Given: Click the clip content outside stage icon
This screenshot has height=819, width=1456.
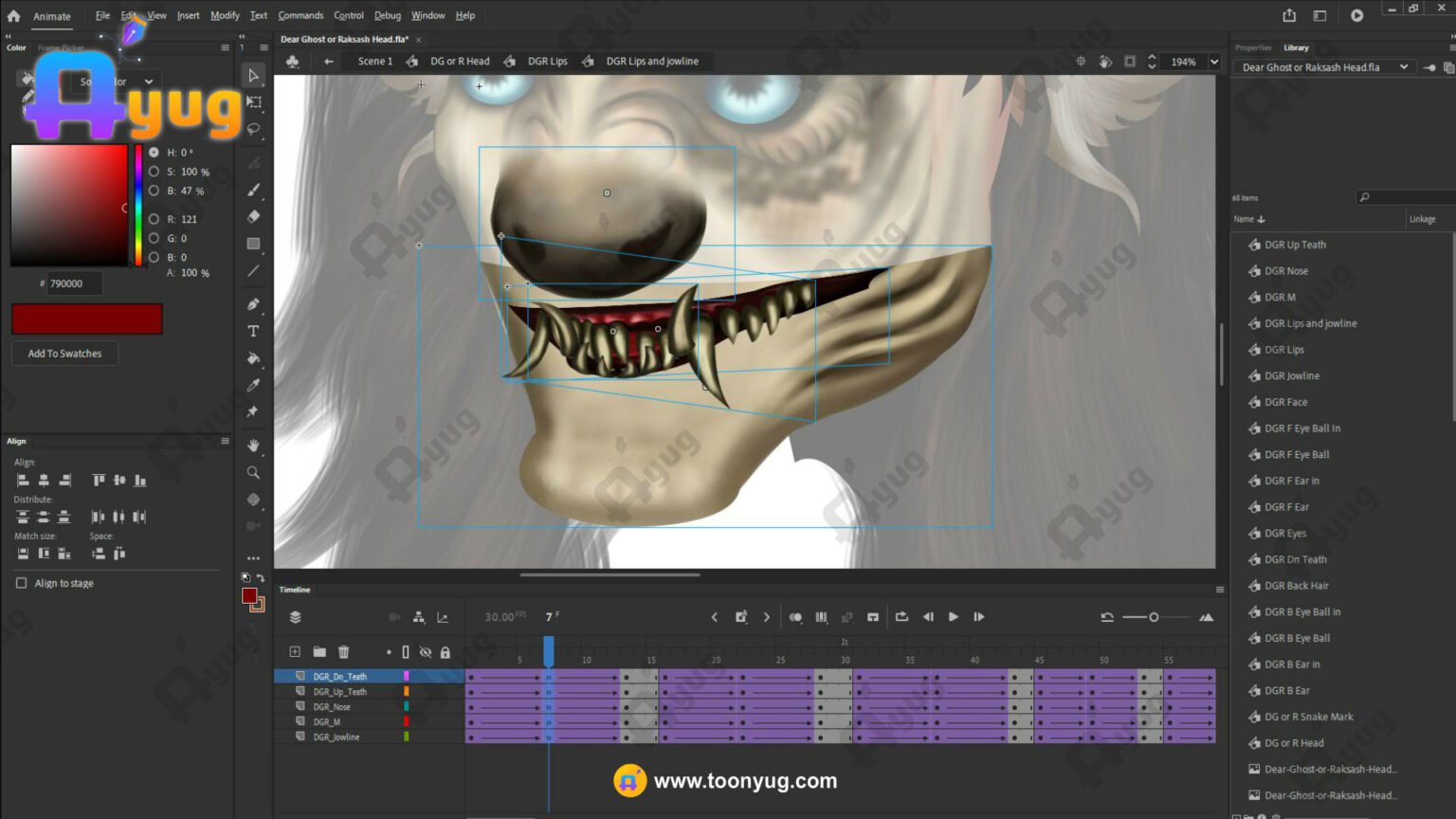Looking at the screenshot, I should 1130,62.
